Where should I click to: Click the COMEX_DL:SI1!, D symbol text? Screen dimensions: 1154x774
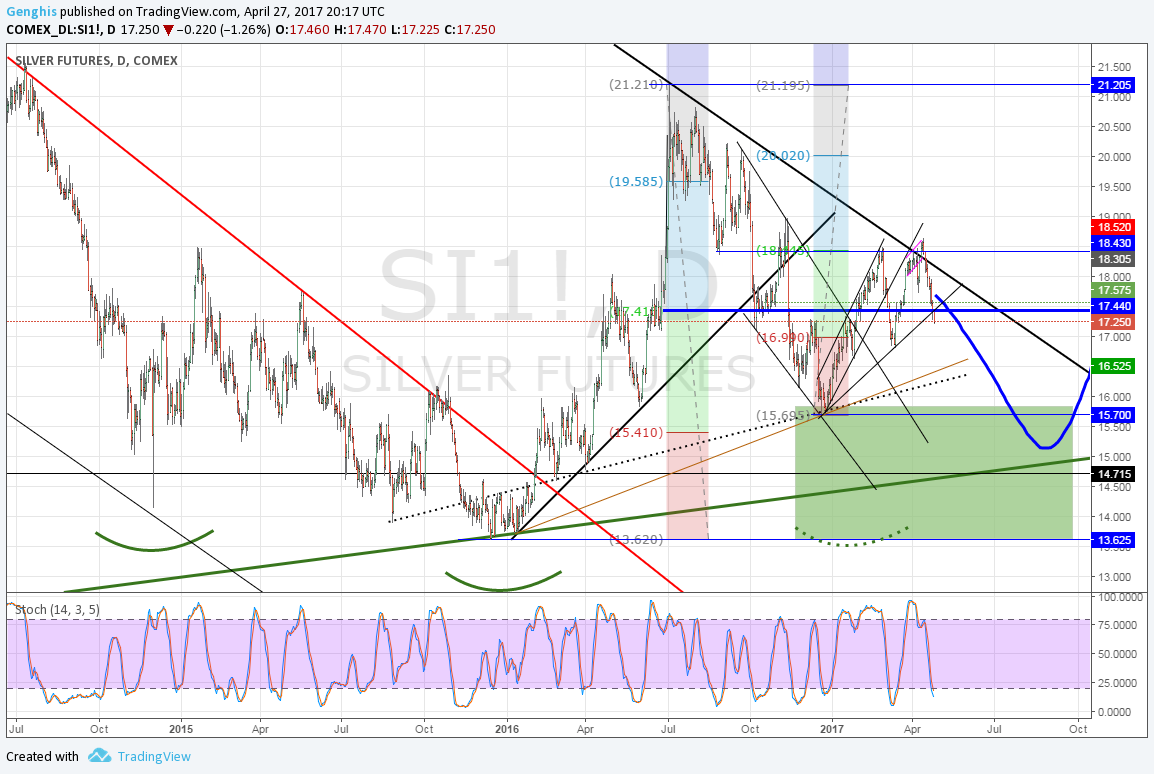pos(61,29)
